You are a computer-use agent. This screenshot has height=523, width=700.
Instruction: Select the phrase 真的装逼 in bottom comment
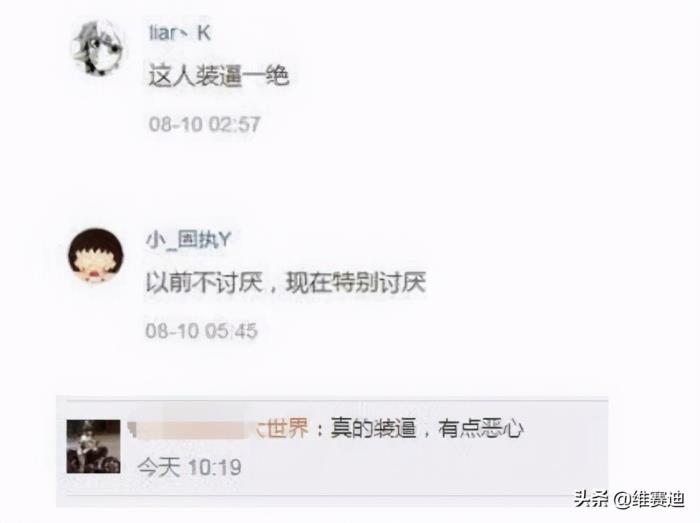click(373, 429)
